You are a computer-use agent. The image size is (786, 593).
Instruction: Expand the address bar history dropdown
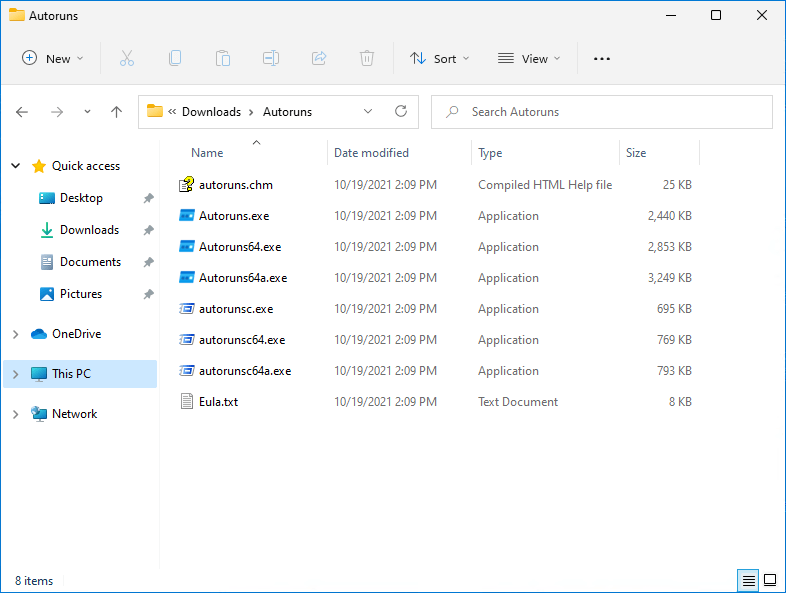coord(368,111)
